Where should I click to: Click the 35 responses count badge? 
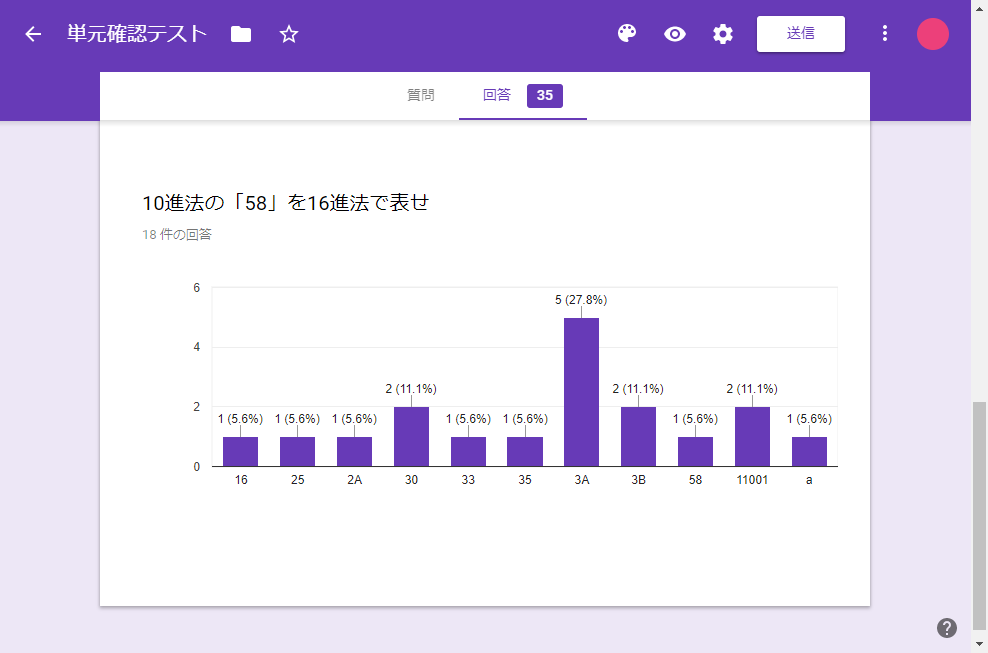pyautogui.click(x=544, y=96)
